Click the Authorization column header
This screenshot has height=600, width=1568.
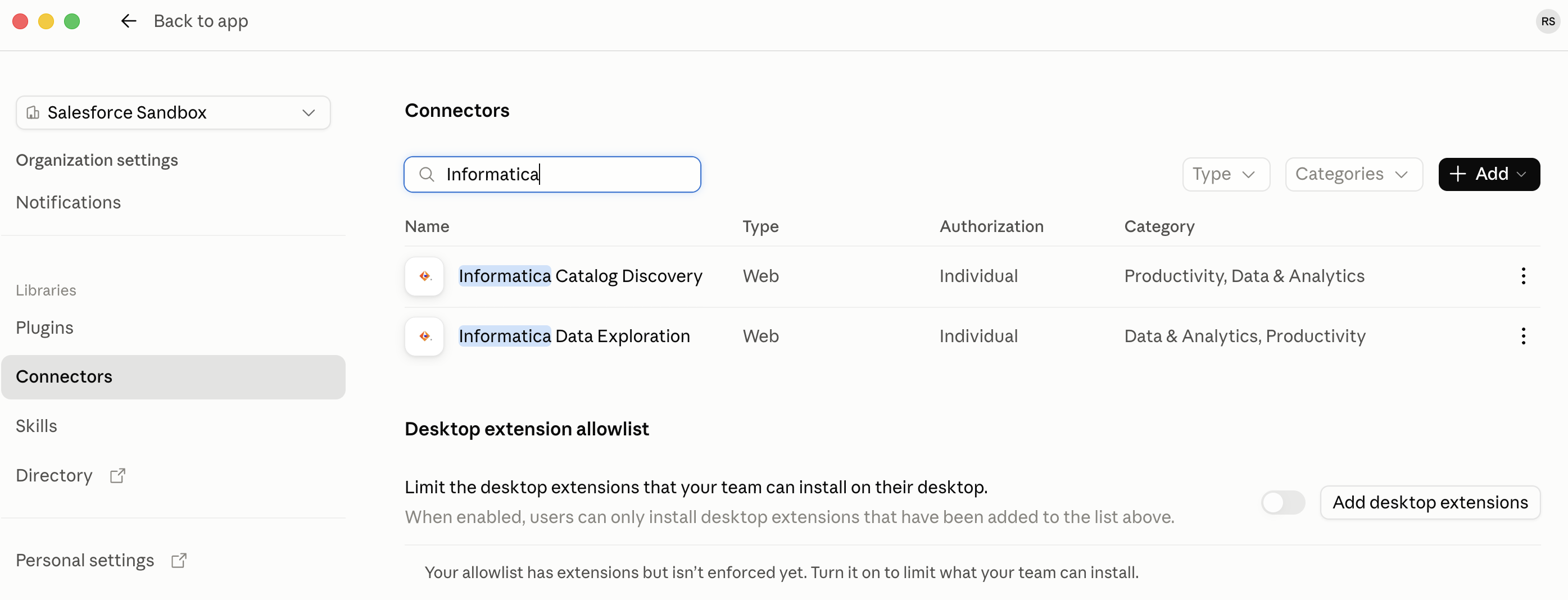tap(991, 226)
